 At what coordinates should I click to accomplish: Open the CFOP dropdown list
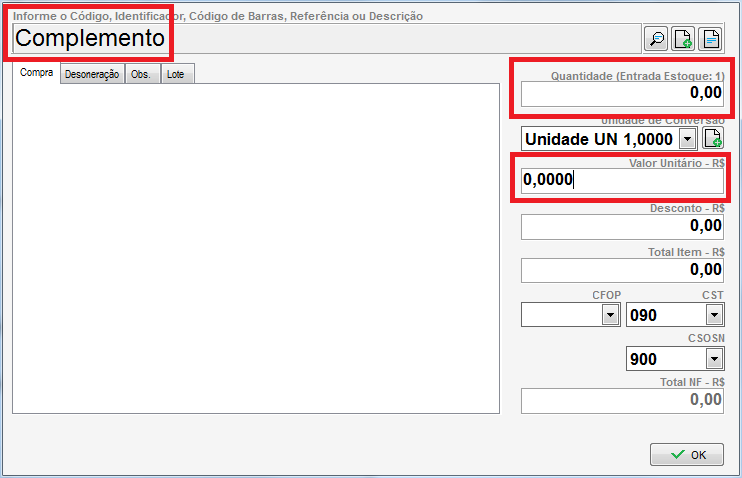[x=609, y=315]
